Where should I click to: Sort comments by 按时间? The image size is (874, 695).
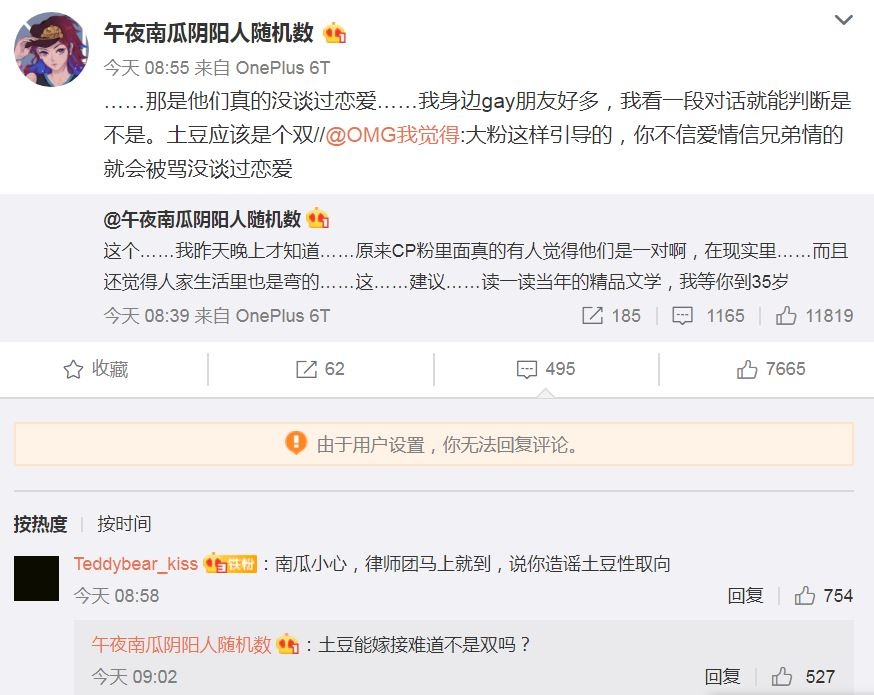coord(124,524)
